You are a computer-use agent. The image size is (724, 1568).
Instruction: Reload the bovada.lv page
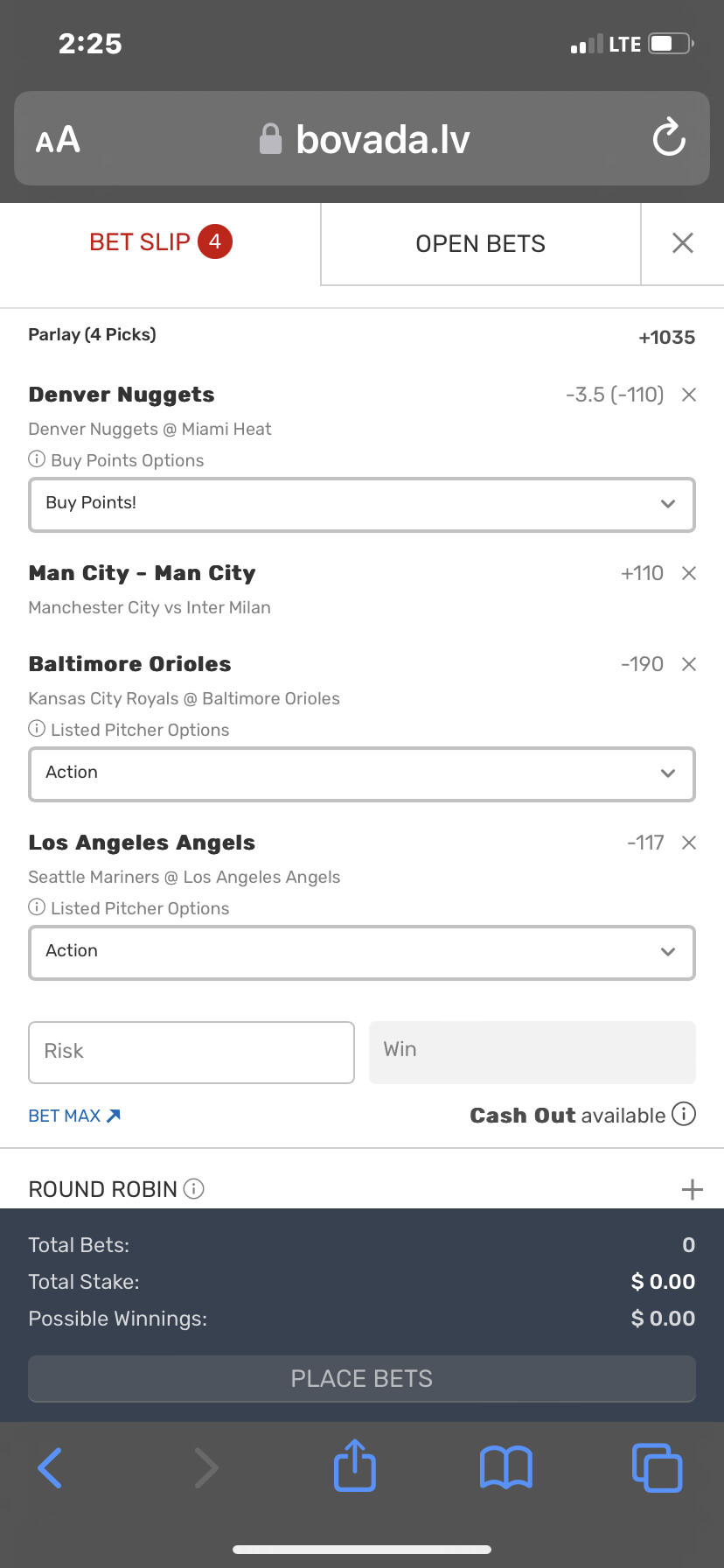coord(669,138)
